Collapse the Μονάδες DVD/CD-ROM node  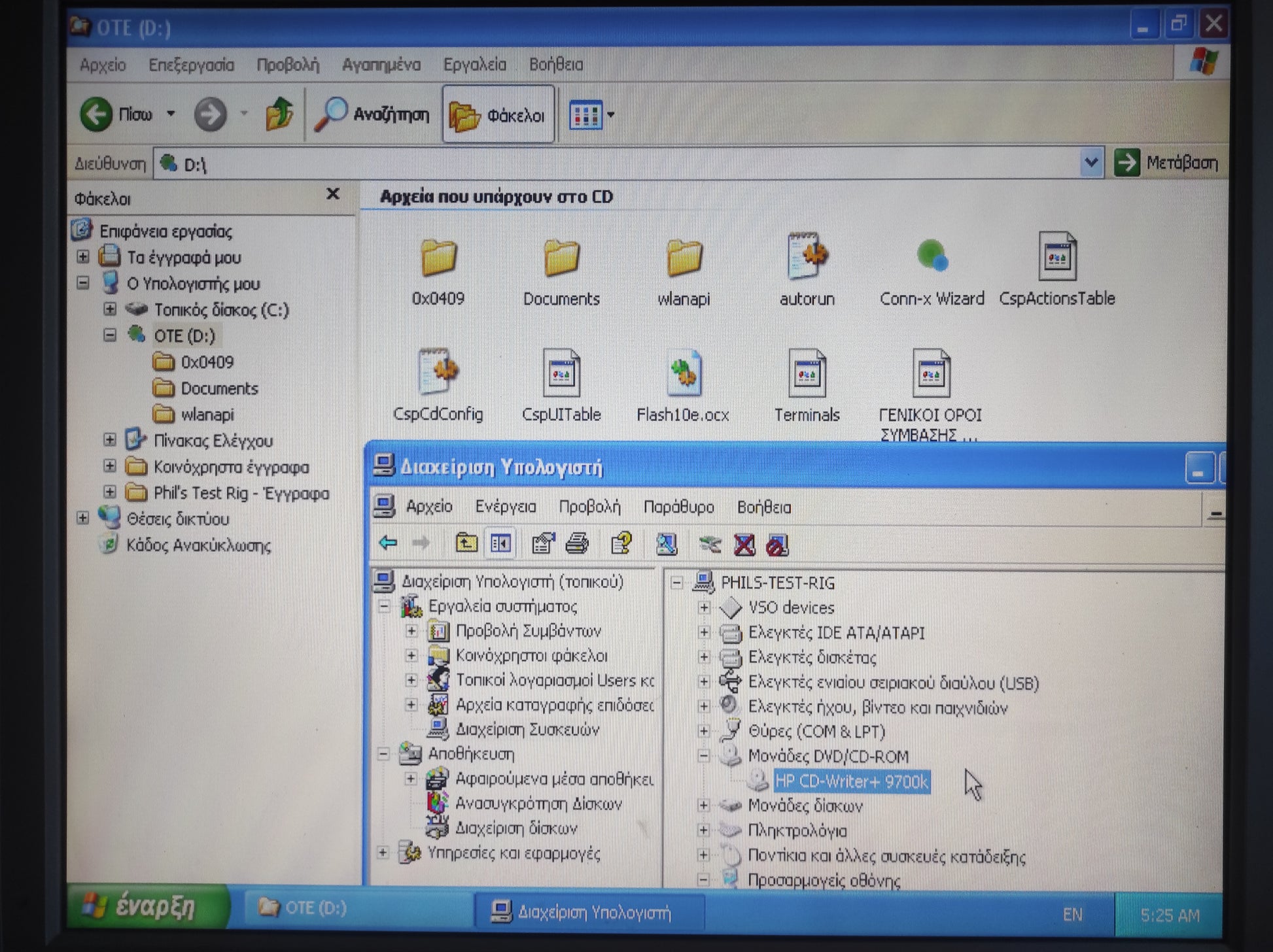pyautogui.click(x=704, y=756)
